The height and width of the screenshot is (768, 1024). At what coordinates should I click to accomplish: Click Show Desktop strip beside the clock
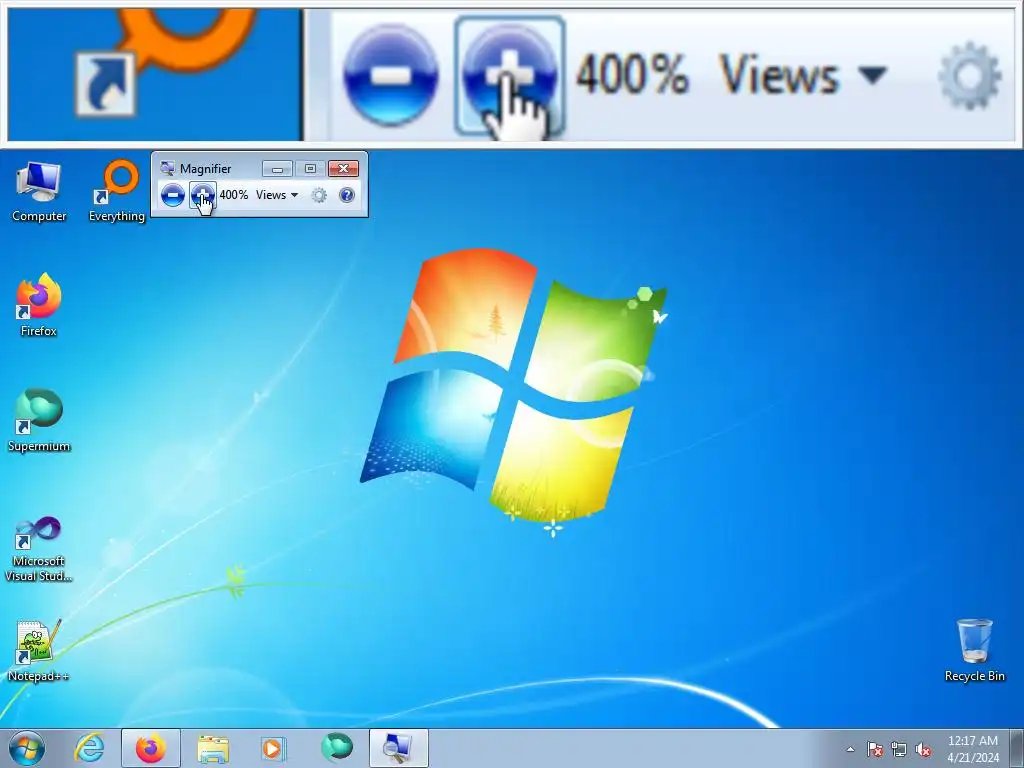pos(1016,749)
